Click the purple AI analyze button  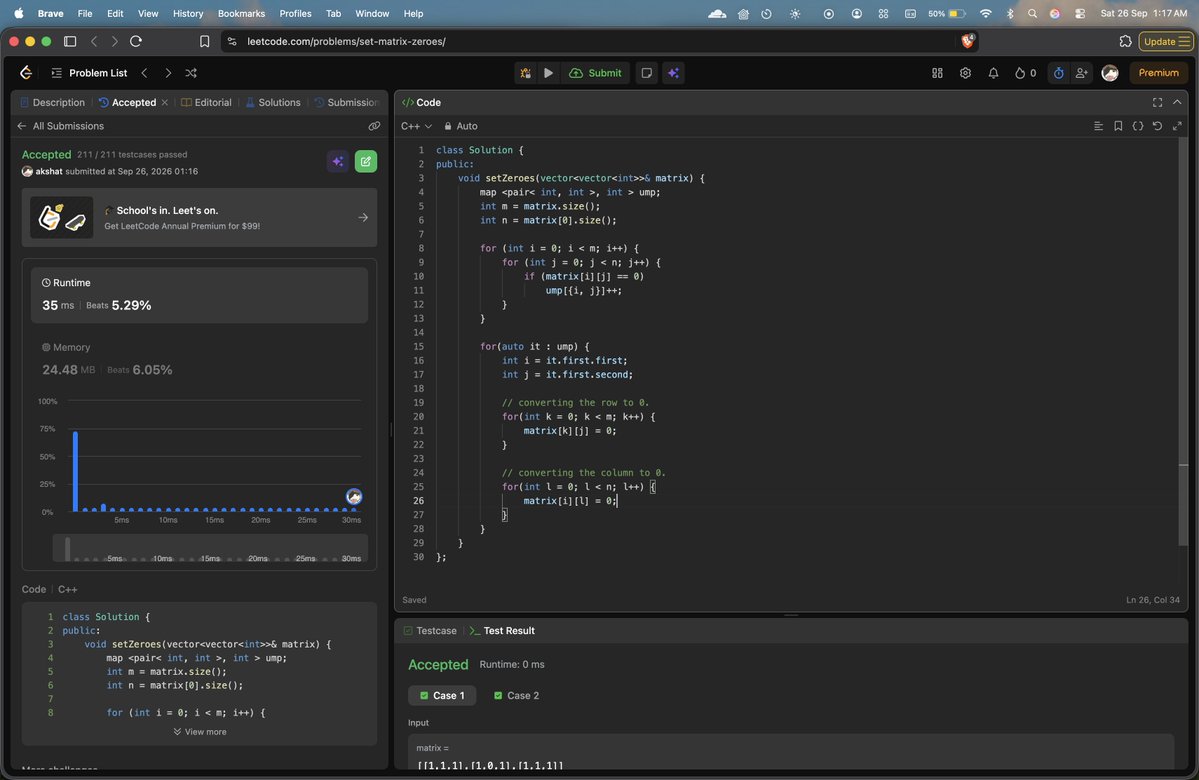coord(338,161)
